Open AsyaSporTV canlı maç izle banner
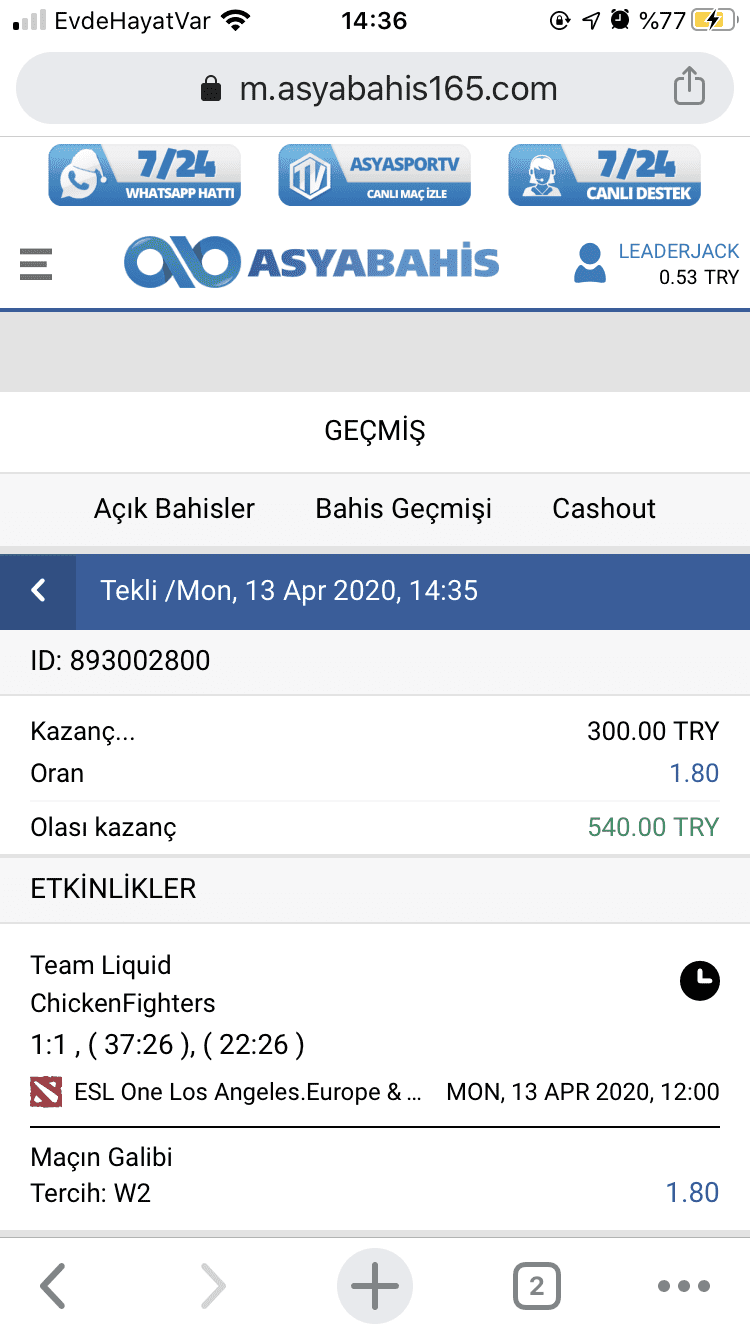750x1334 pixels. point(374,175)
